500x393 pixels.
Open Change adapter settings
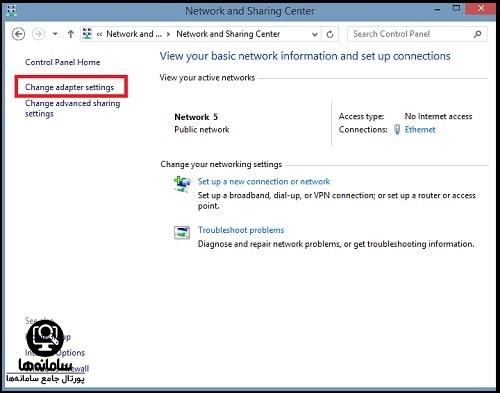[x=70, y=87]
